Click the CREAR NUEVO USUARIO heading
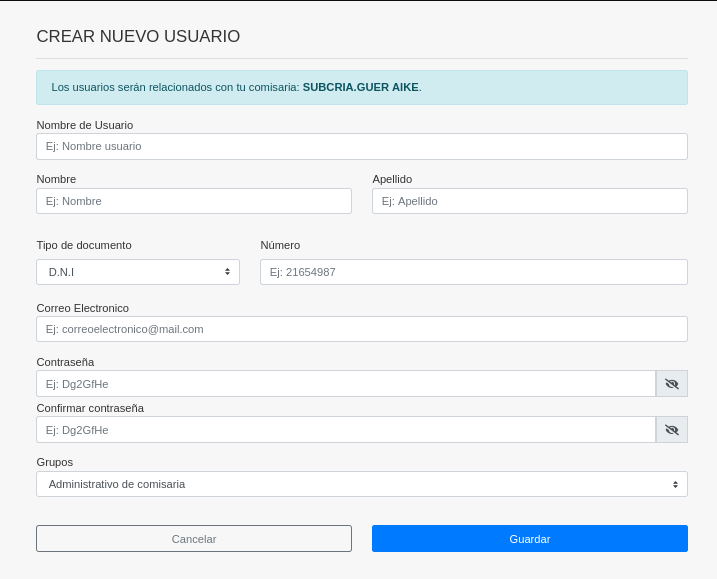Image resolution: width=717 pixels, height=579 pixels. (x=138, y=36)
